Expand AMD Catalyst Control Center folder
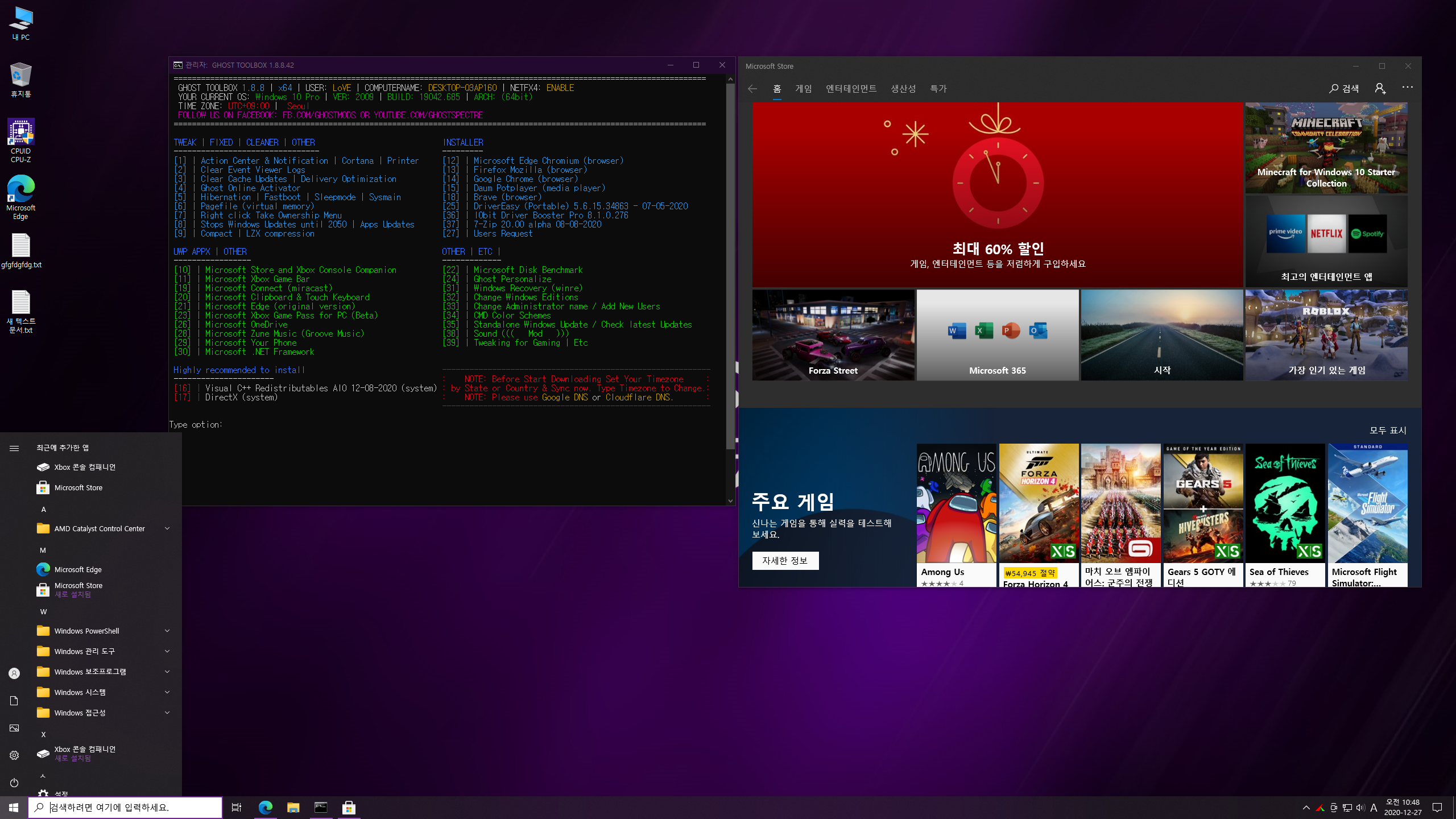Image resolution: width=1456 pixels, height=819 pixels. pyautogui.click(x=167, y=528)
